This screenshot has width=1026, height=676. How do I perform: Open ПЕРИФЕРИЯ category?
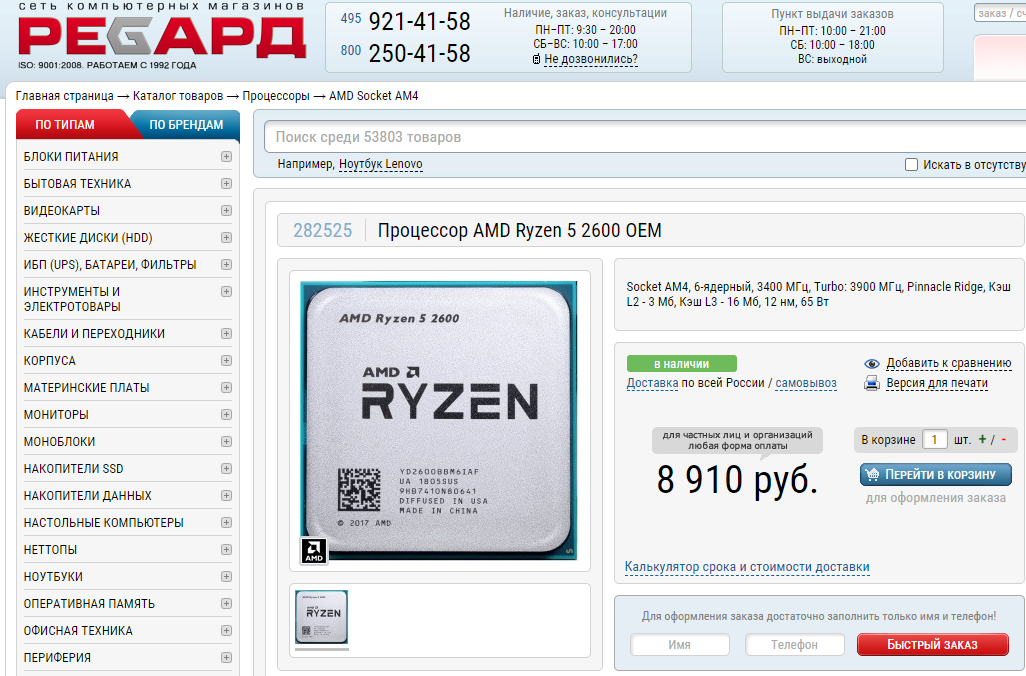click(57, 658)
